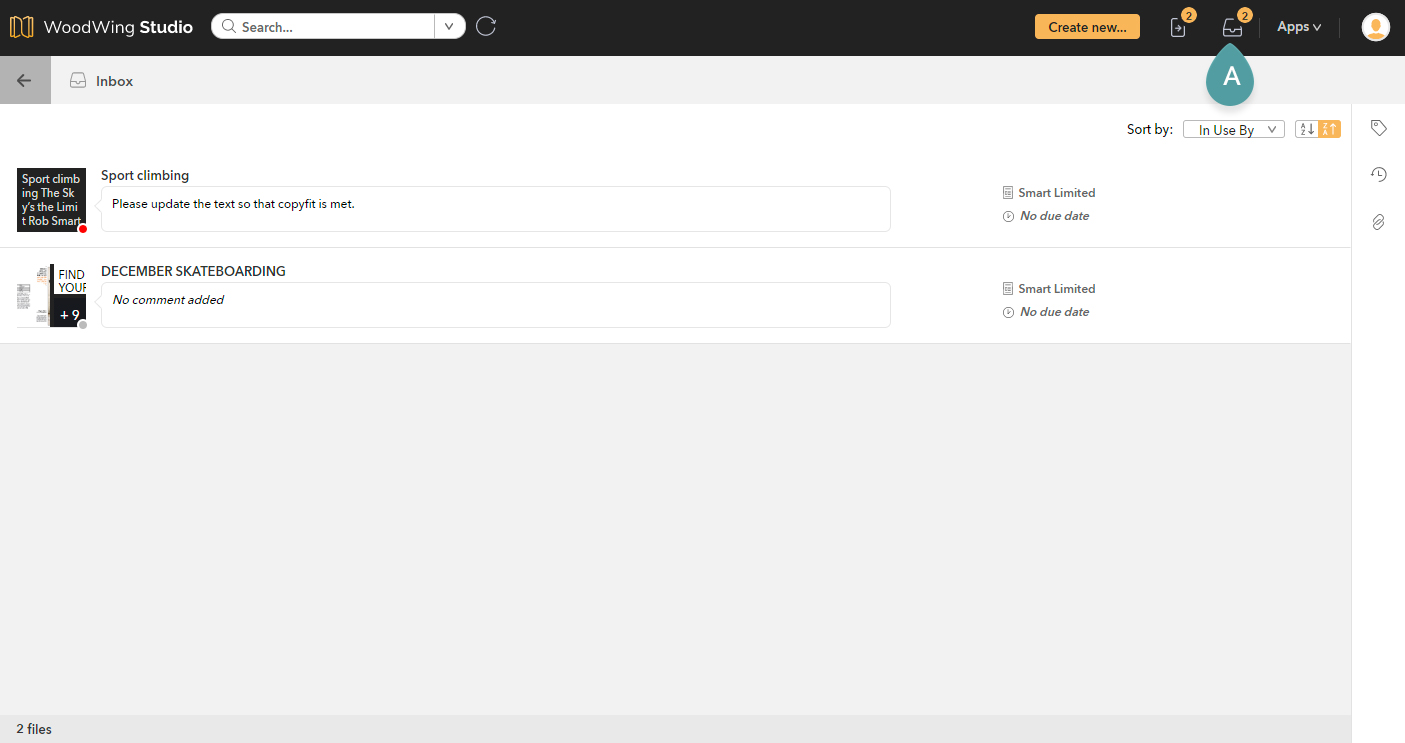Open checked-out documents with badge count 2
Screen dimensions: 1405x743
(x=1177, y=27)
